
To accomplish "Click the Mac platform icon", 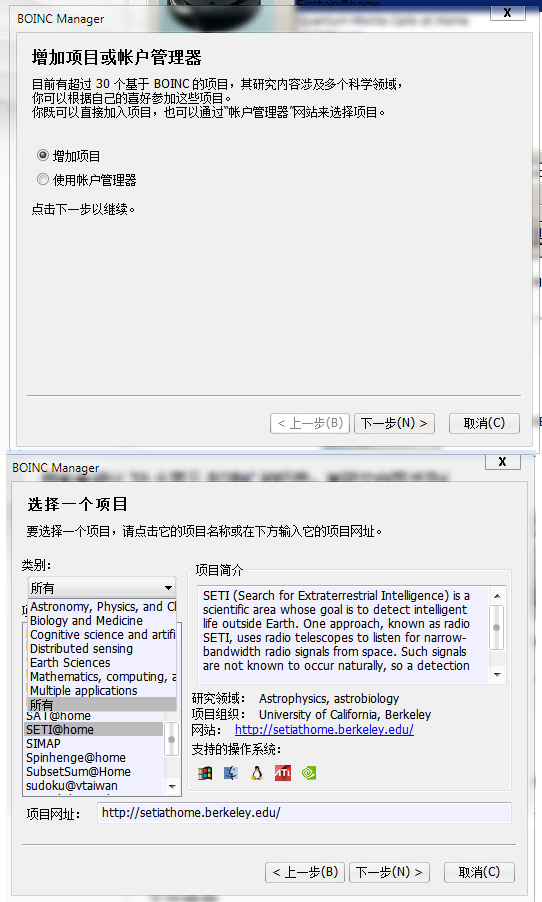I will 231,773.
